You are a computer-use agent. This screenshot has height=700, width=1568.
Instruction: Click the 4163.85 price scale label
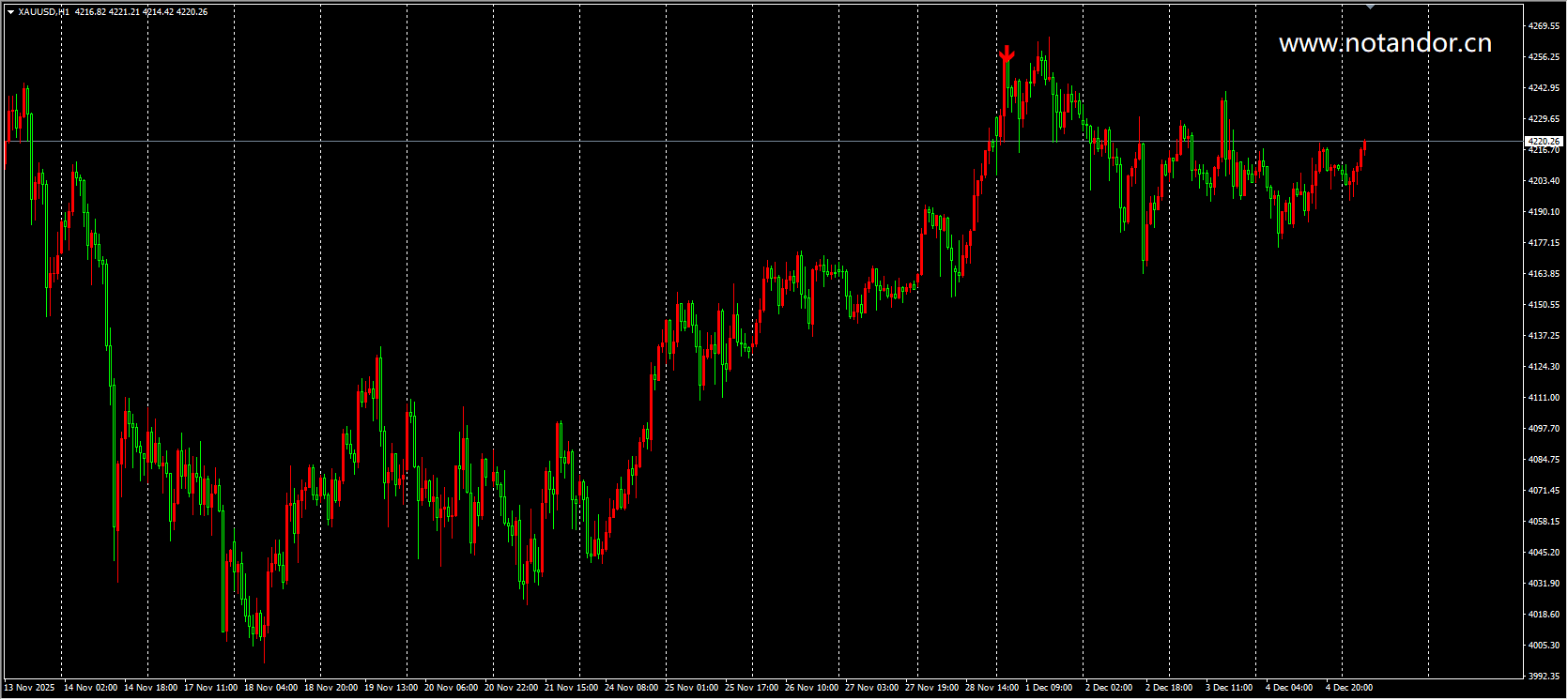[1544, 274]
